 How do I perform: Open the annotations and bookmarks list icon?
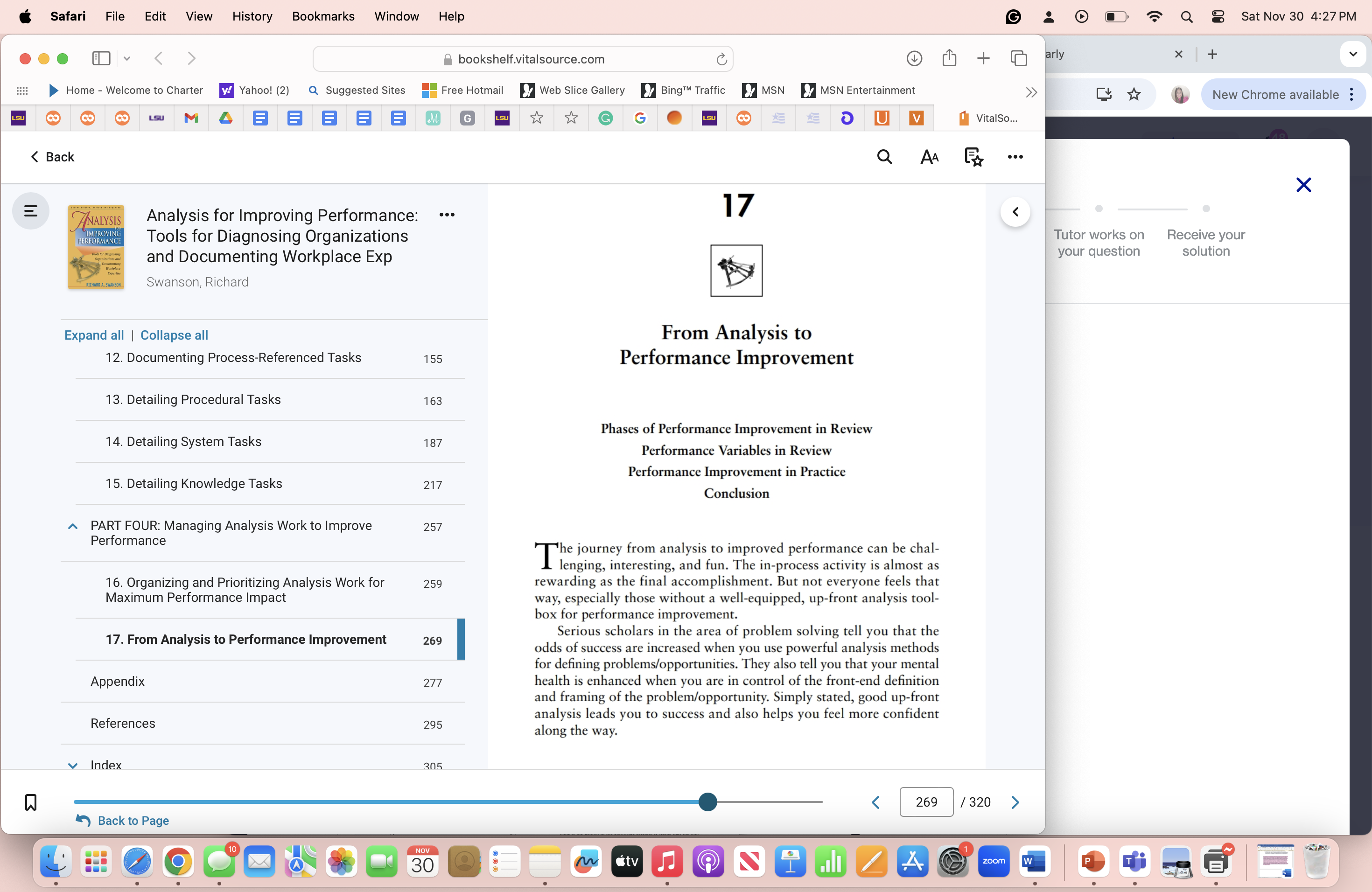point(973,157)
